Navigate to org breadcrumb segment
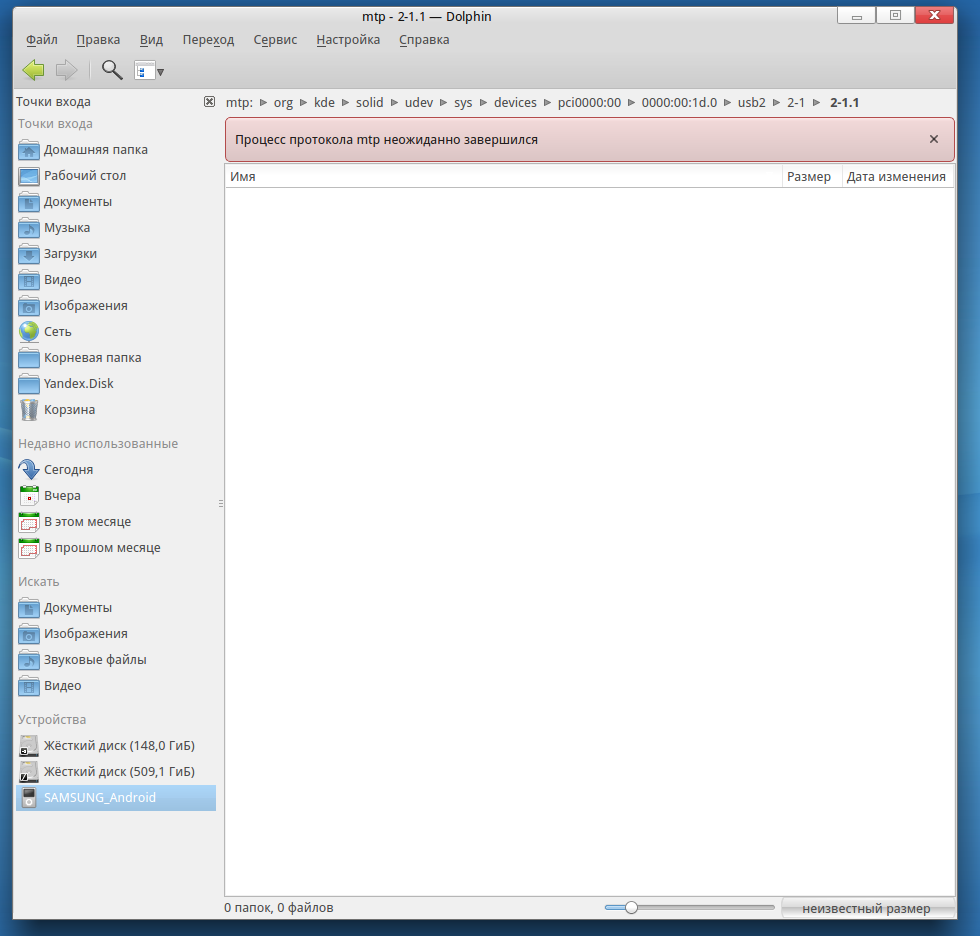Screen dimensions: 980x936 click(x=283, y=102)
